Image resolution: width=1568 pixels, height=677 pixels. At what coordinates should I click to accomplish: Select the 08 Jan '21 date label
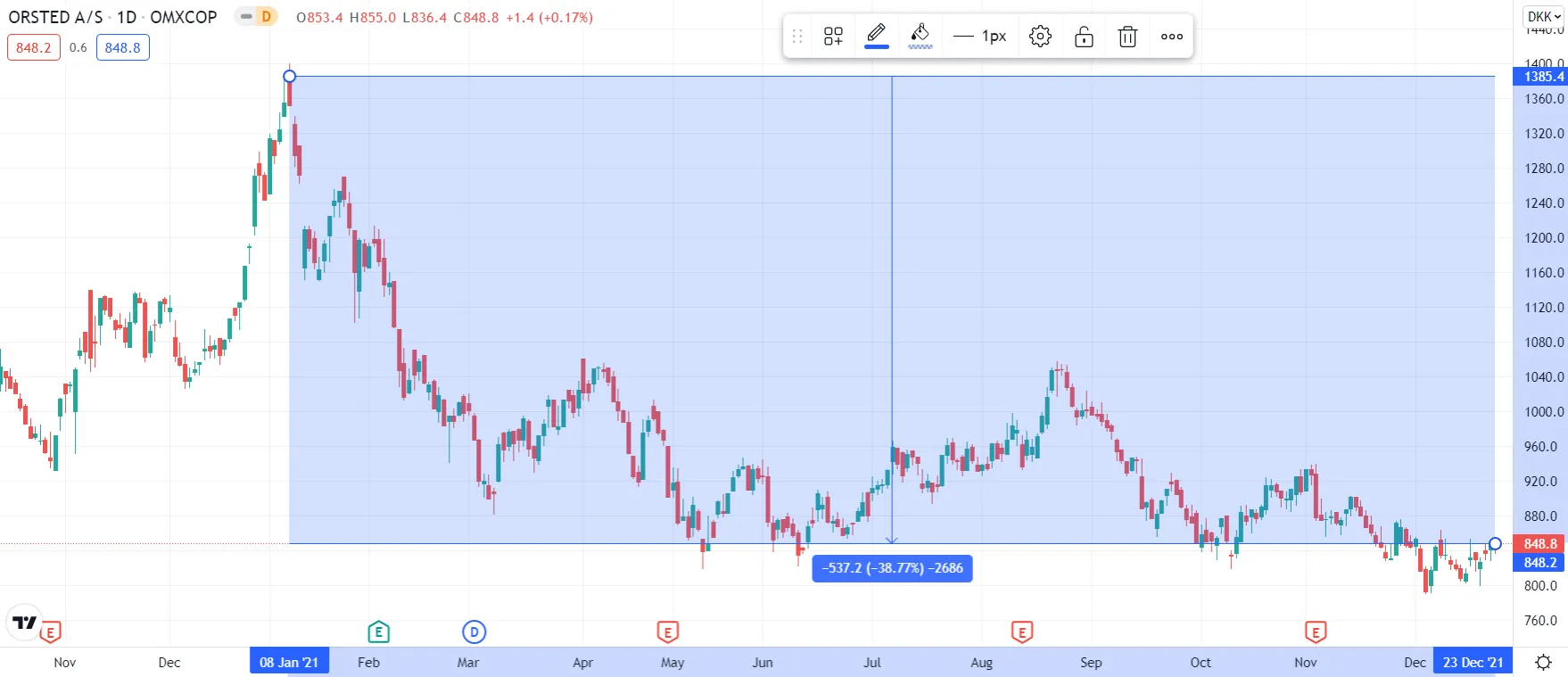tap(289, 662)
